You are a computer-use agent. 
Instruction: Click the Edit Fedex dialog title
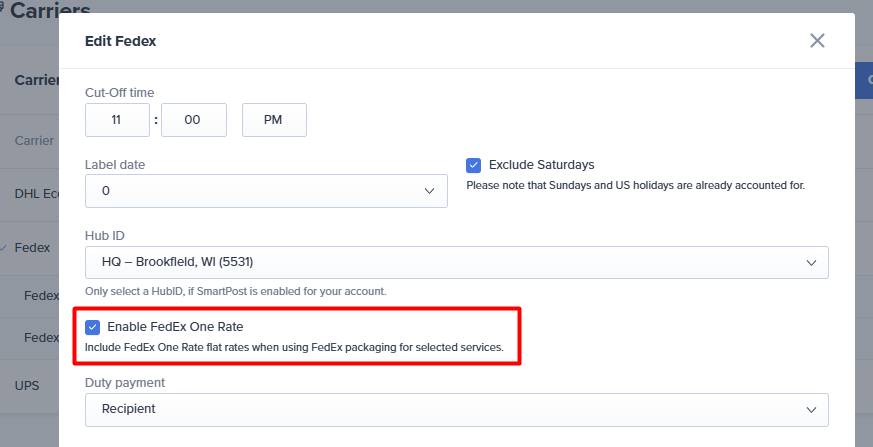[121, 41]
